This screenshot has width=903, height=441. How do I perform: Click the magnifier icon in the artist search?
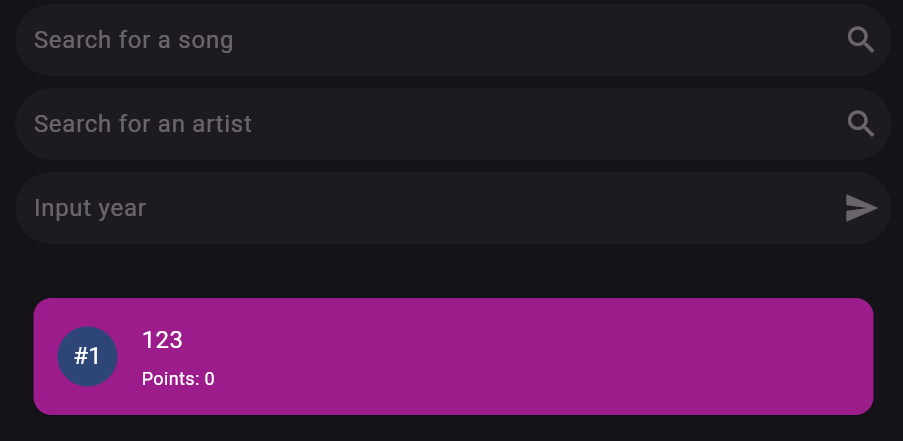coord(861,124)
